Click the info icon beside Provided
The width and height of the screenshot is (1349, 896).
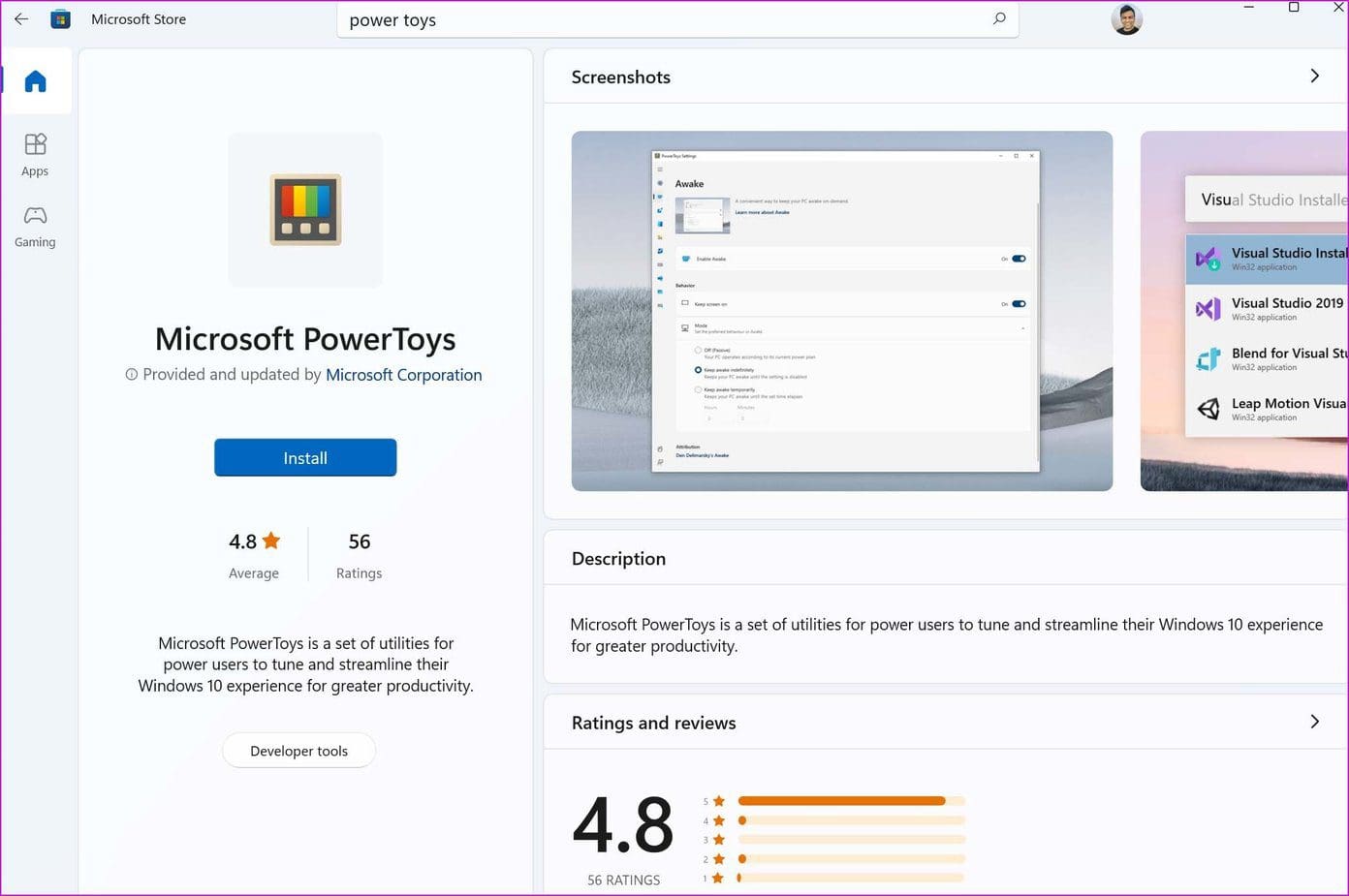(131, 375)
